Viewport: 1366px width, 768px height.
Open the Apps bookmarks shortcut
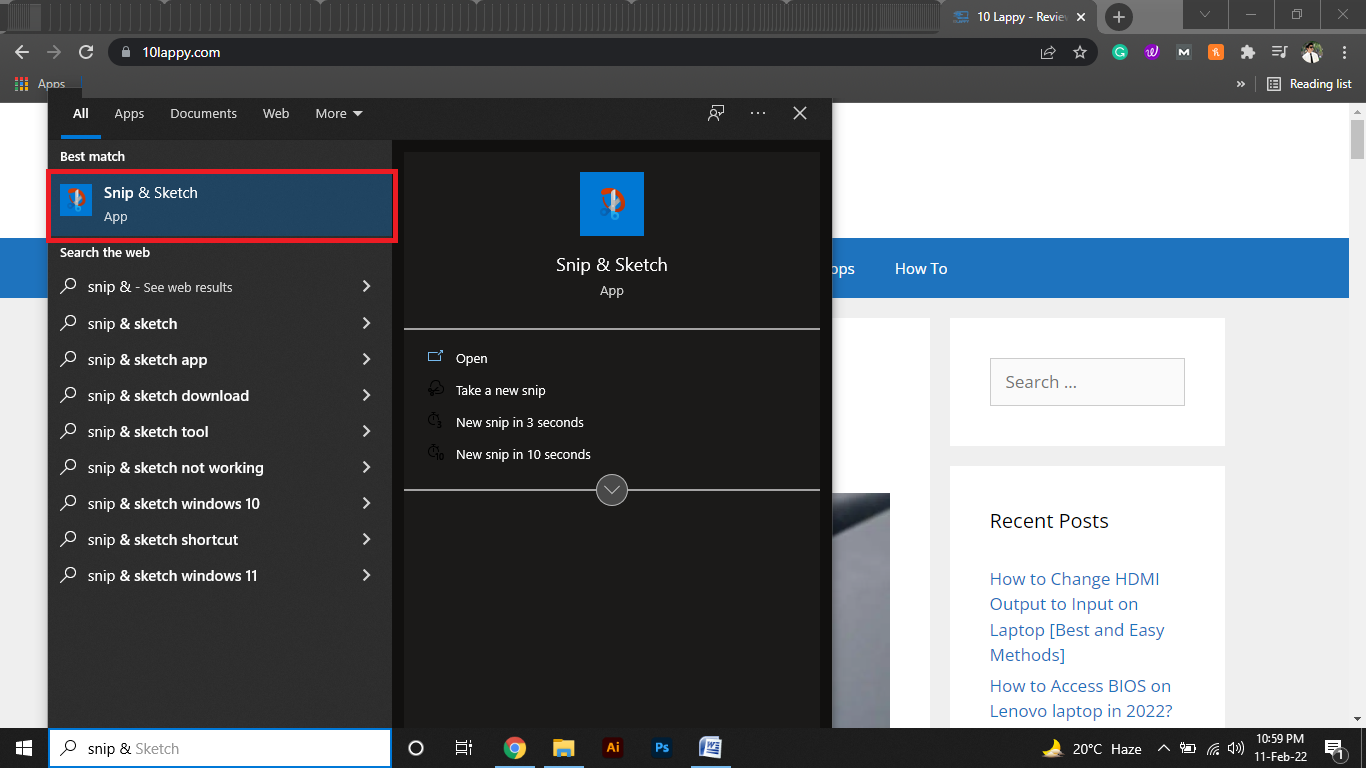[x=40, y=84]
